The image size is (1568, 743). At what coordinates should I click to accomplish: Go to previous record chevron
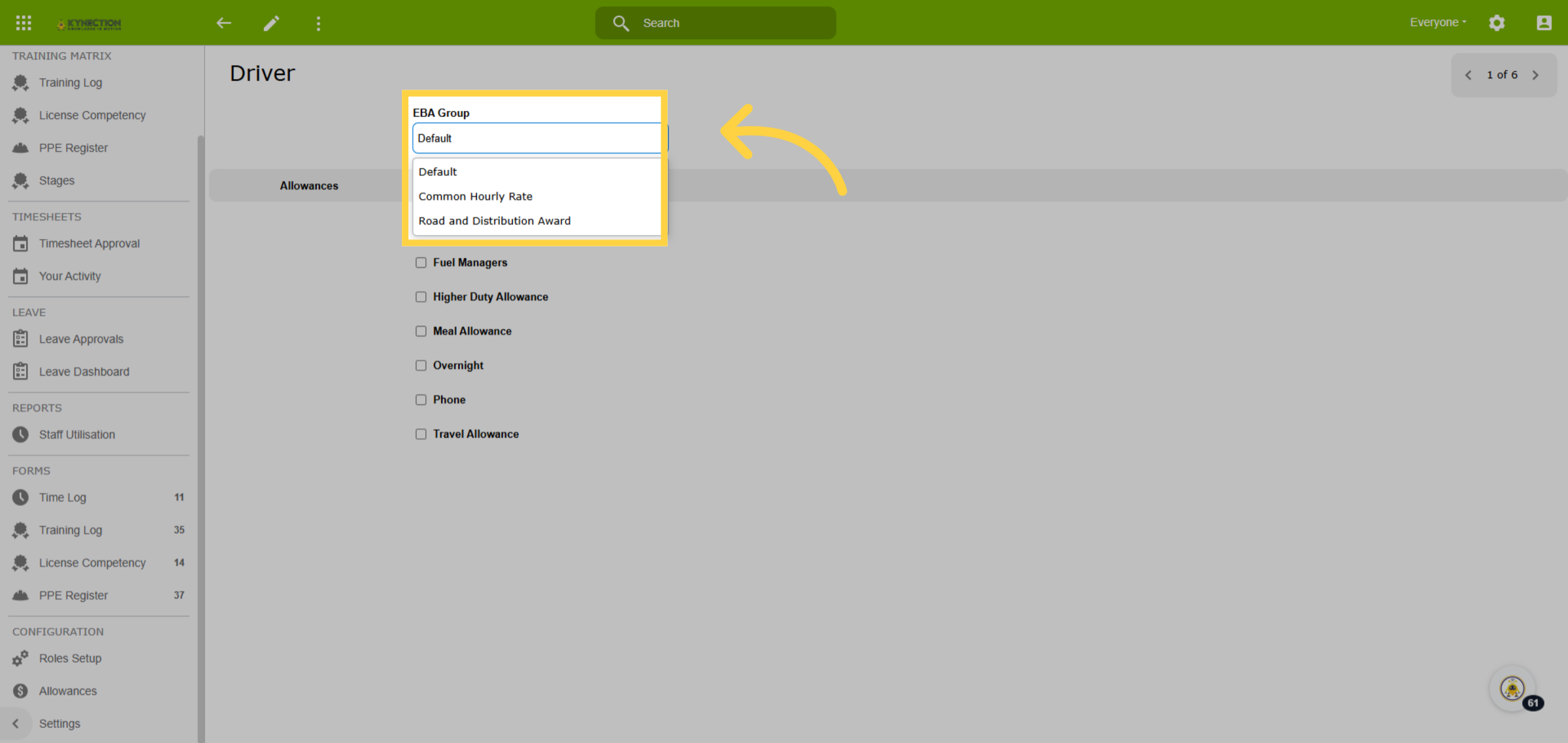coord(1469,75)
